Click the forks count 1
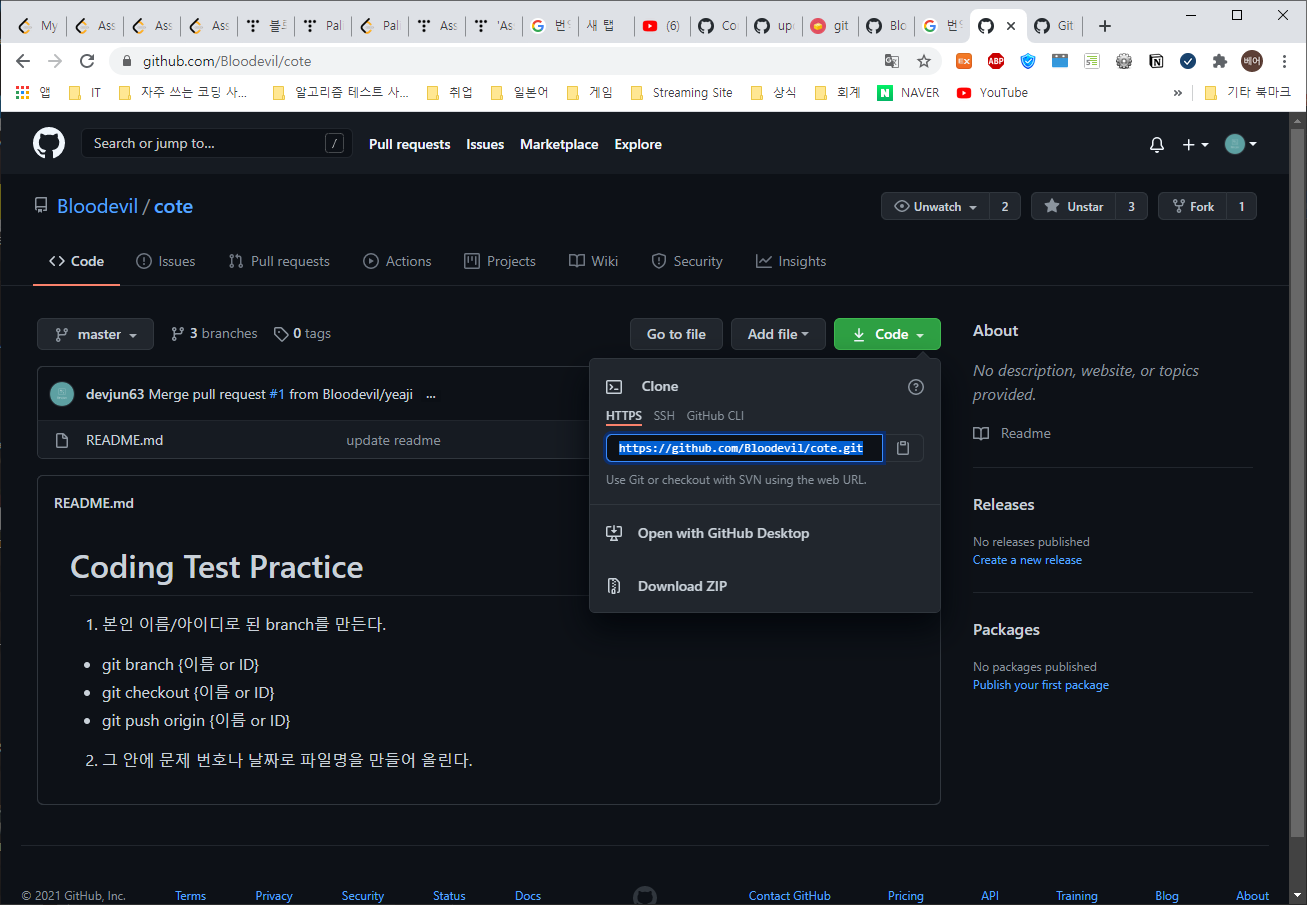This screenshot has height=905, width=1307. 1241,206
